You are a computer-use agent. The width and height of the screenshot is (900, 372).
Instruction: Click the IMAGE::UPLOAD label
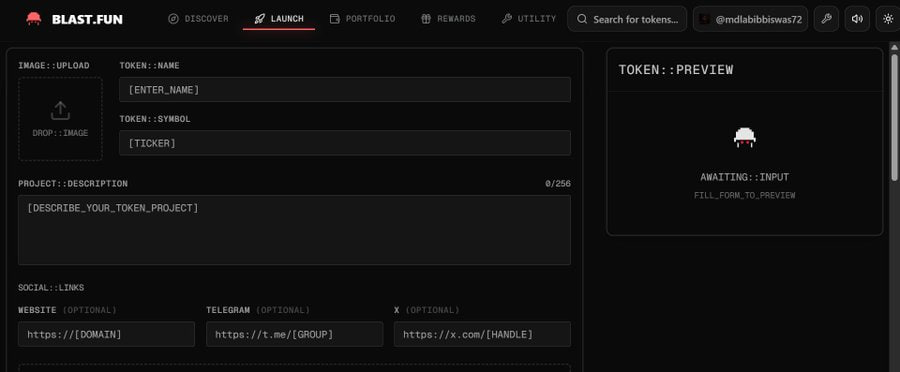pos(54,65)
